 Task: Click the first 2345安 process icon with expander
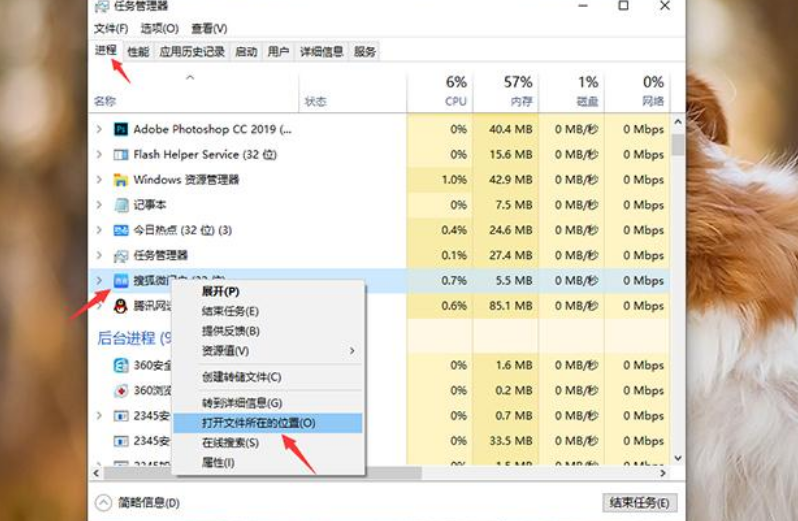[x=121, y=416]
